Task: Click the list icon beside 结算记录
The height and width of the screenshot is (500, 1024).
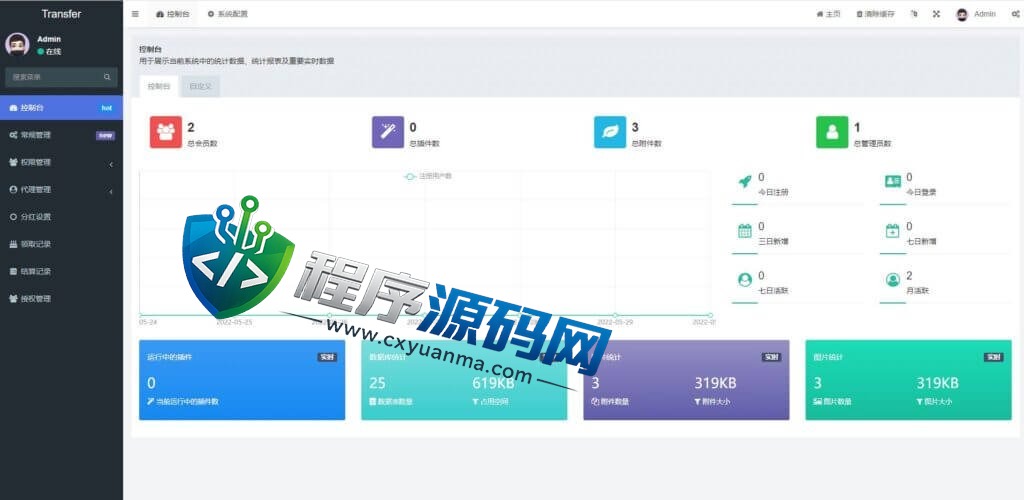Action: [x=13, y=272]
